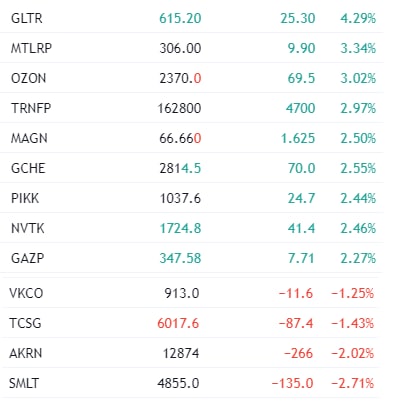397x406 pixels.
Task: Open the AKRN ticker row
Action: coord(190,353)
